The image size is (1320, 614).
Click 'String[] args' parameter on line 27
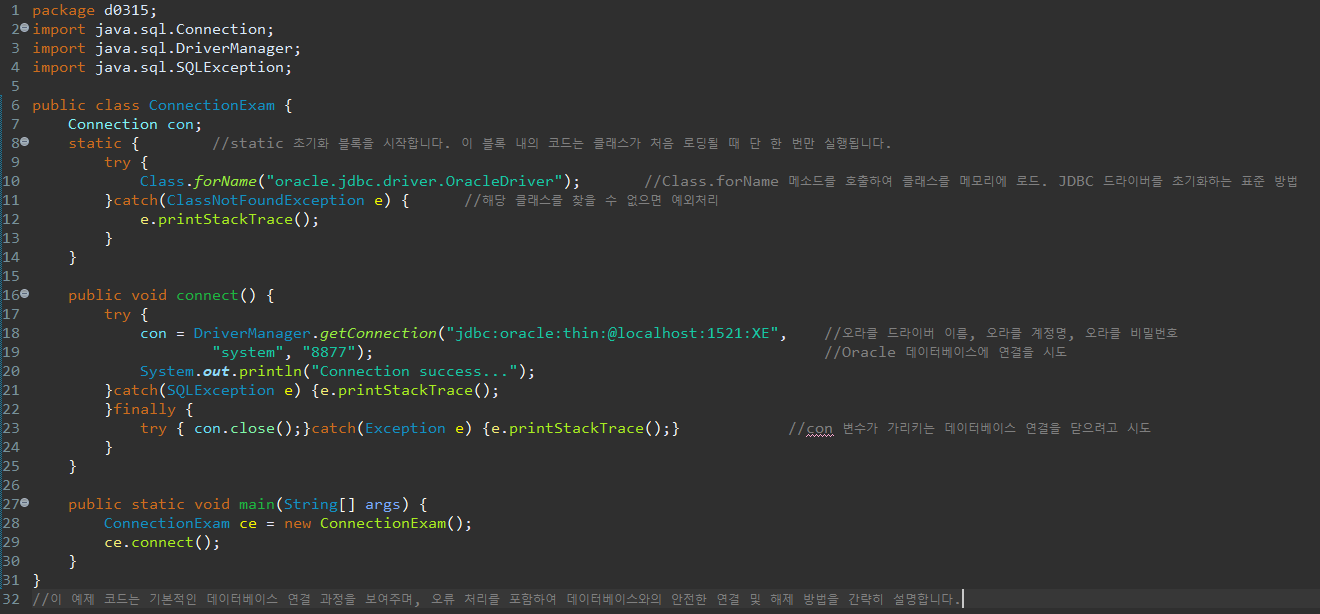coord(342,504)
